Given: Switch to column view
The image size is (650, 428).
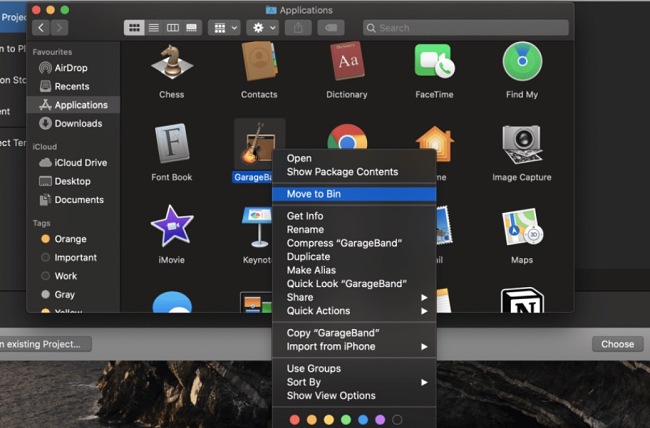Looking at the screenshot, I should pos(172,28).
